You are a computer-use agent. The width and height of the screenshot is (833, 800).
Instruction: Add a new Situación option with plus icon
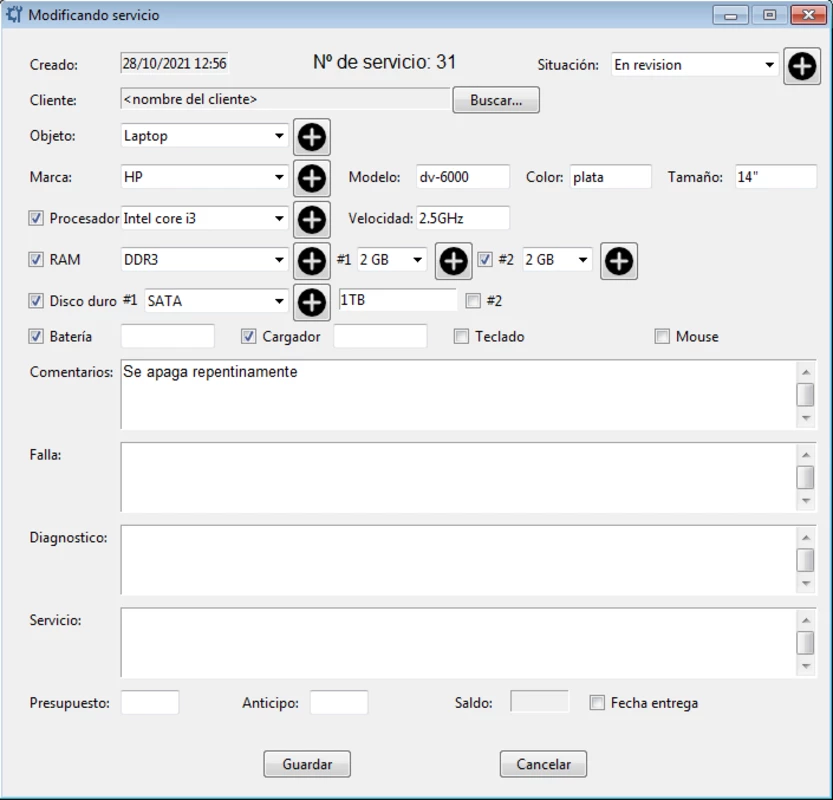(x=802, y=66)
